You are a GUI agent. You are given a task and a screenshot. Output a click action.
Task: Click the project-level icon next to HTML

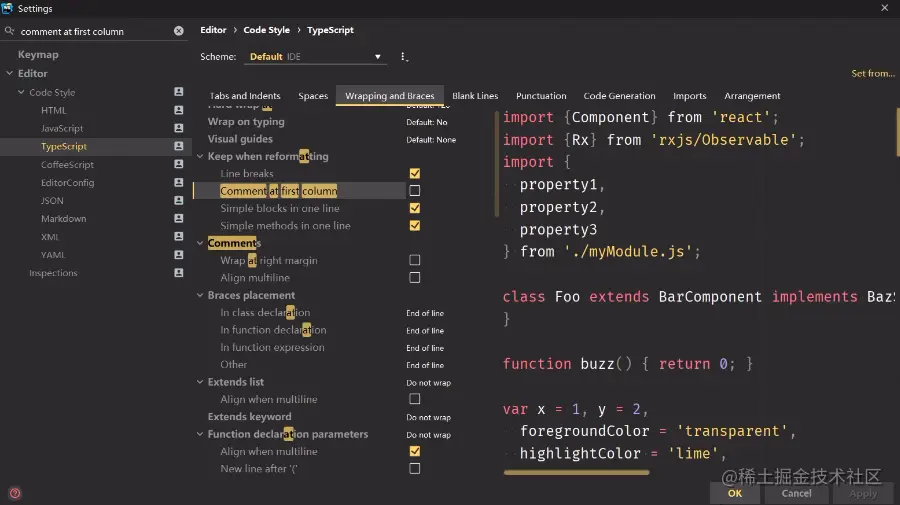tap(179, 110)
